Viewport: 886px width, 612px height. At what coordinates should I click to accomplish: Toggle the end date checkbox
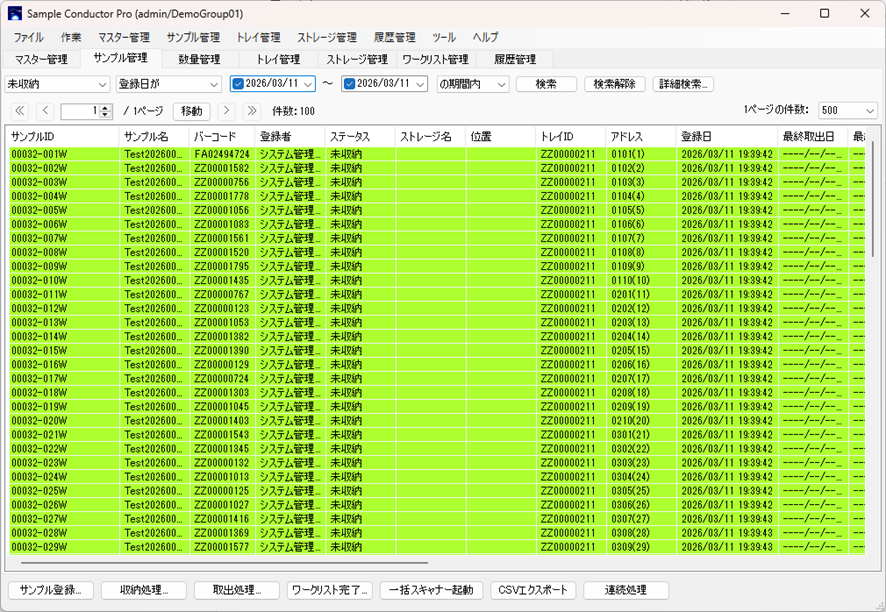tap(349, 84)
